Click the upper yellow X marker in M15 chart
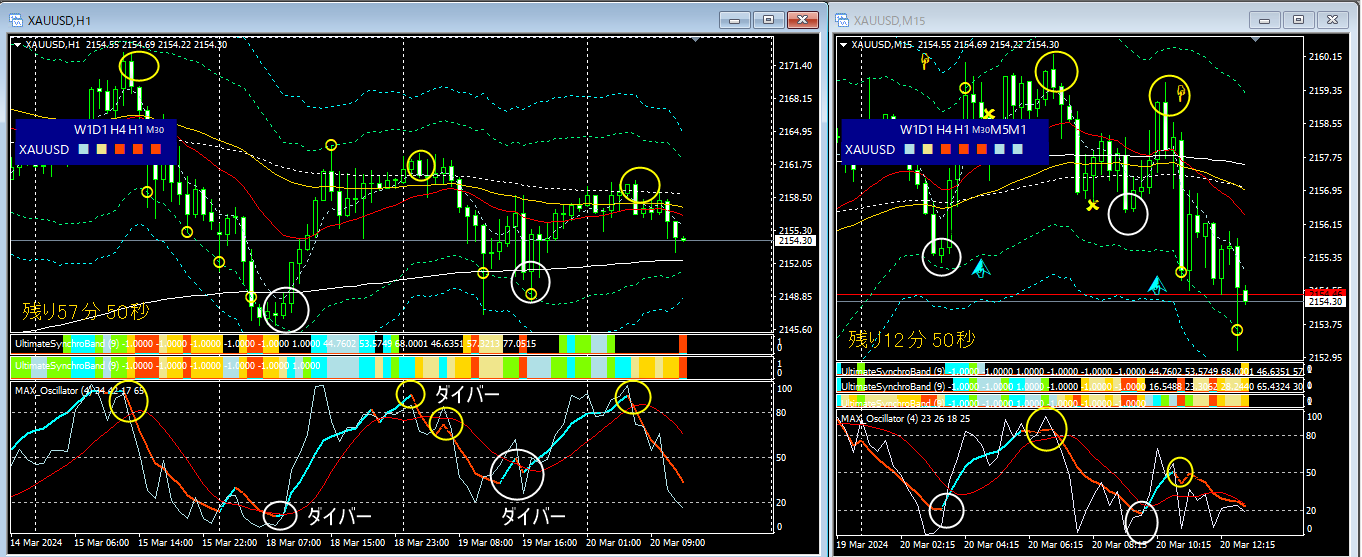1362x557 pixels. (988, 113)
